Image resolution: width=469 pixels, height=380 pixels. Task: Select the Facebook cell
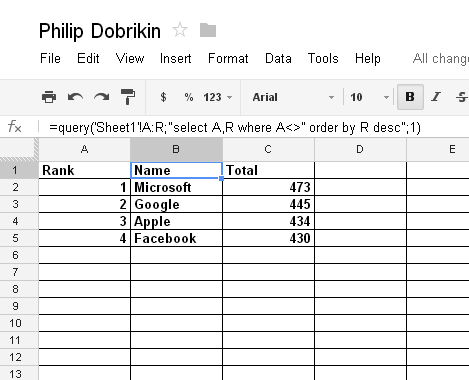176,238
